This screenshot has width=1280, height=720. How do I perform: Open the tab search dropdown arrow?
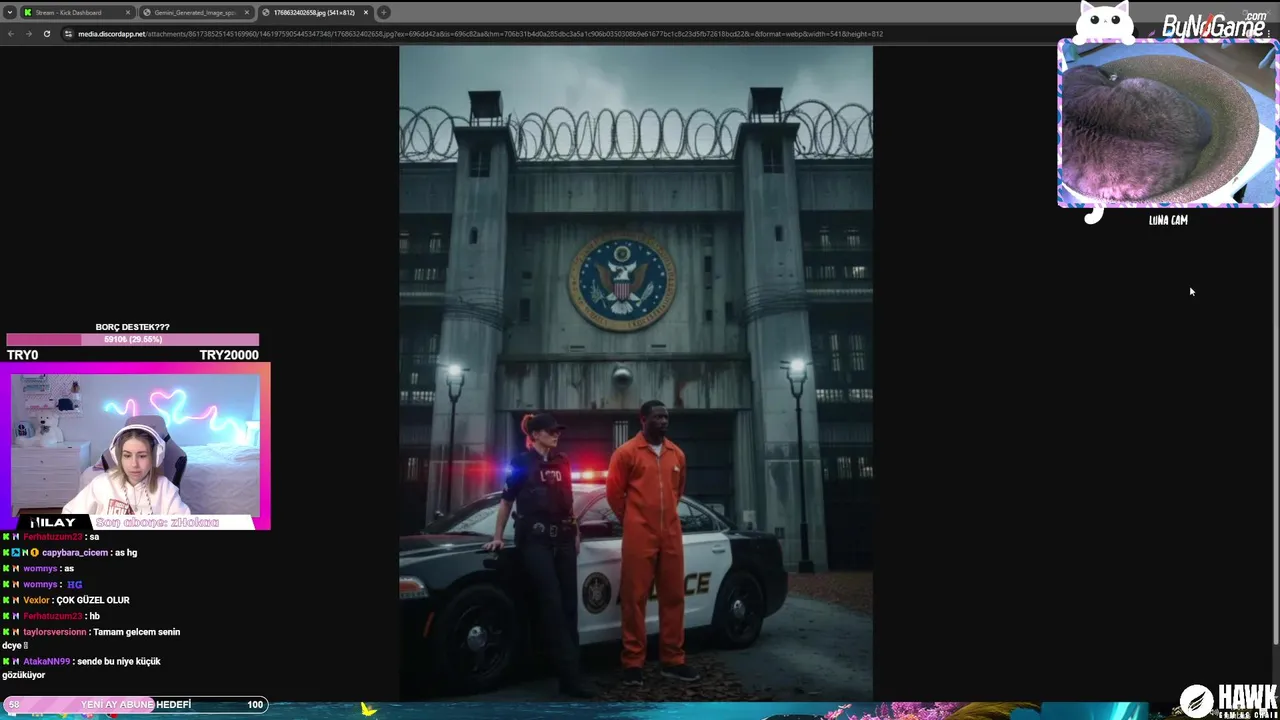[x=9, y=12]
